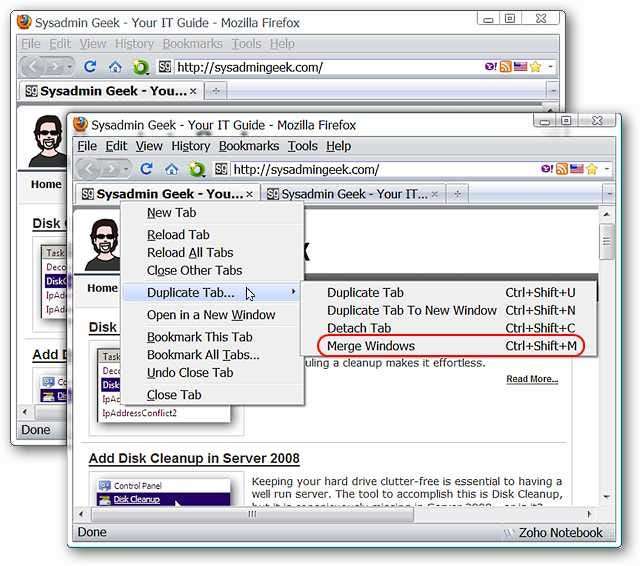Click the Home icon in the background window

tap(115, 67)
